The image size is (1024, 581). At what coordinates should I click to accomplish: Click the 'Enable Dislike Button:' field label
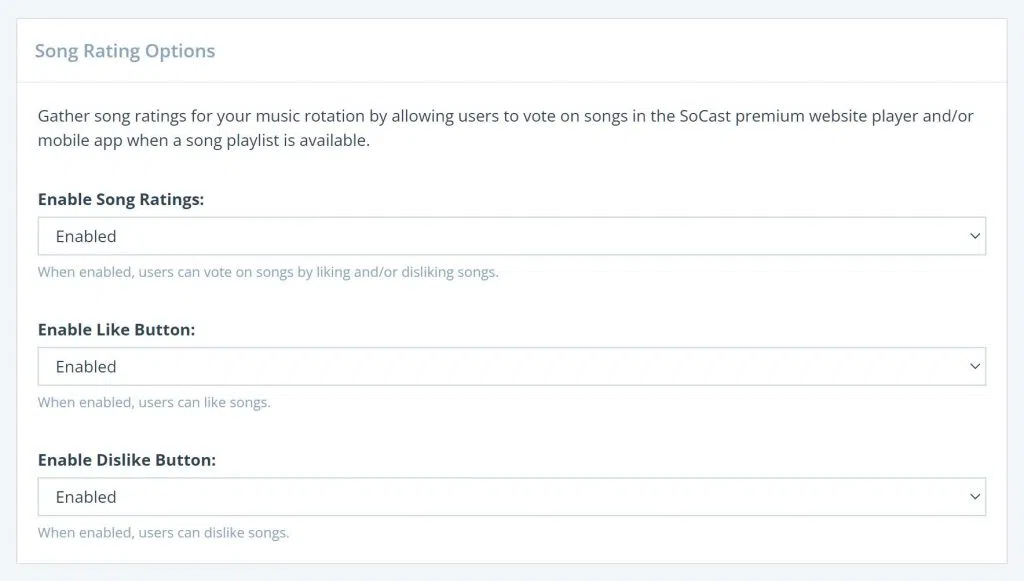127,460
